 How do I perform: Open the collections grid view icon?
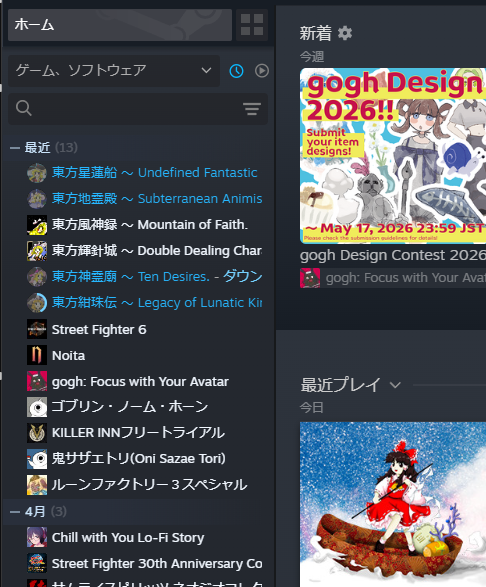pos(252,25)
